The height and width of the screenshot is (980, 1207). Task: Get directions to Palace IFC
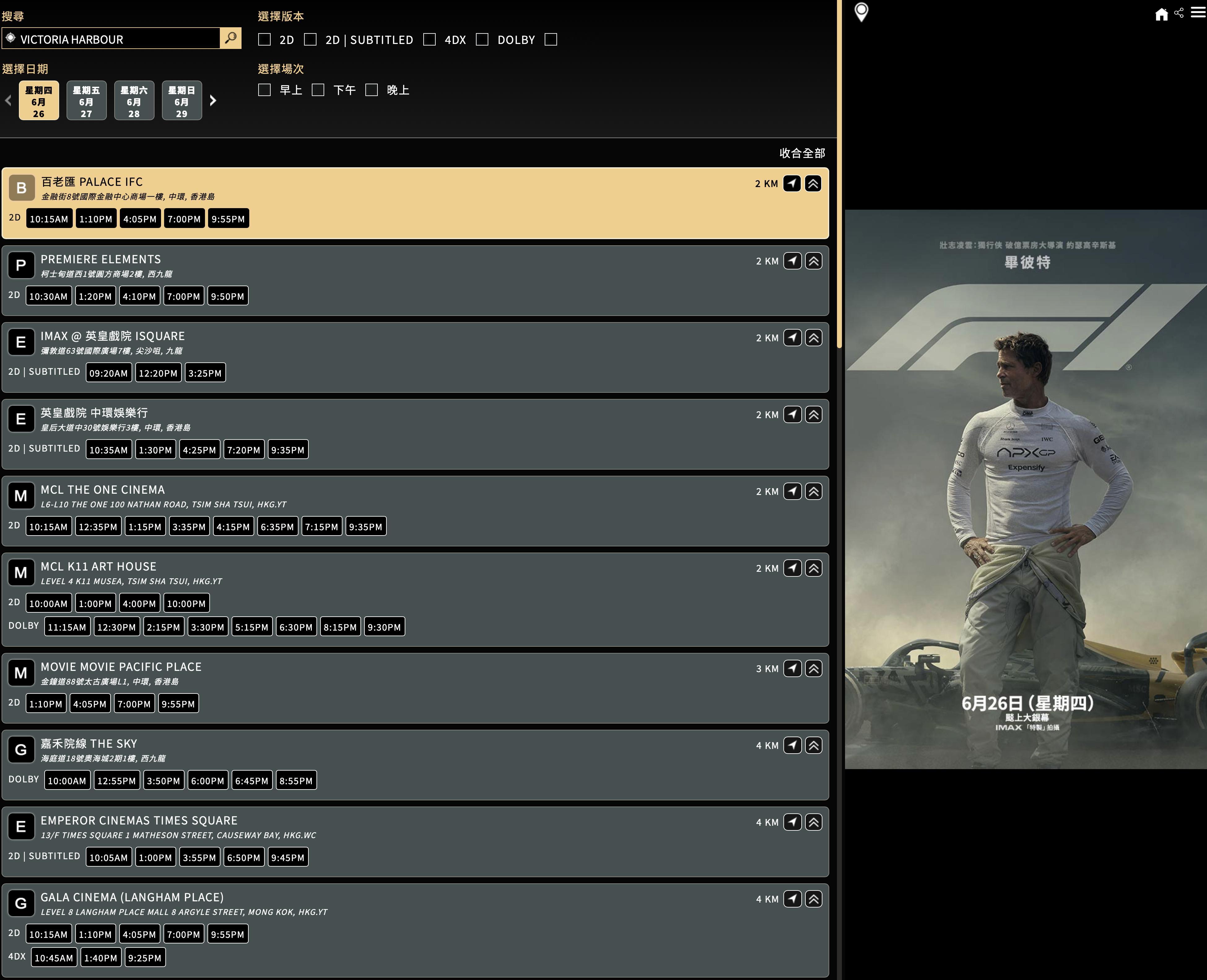(x=792, y=183)
